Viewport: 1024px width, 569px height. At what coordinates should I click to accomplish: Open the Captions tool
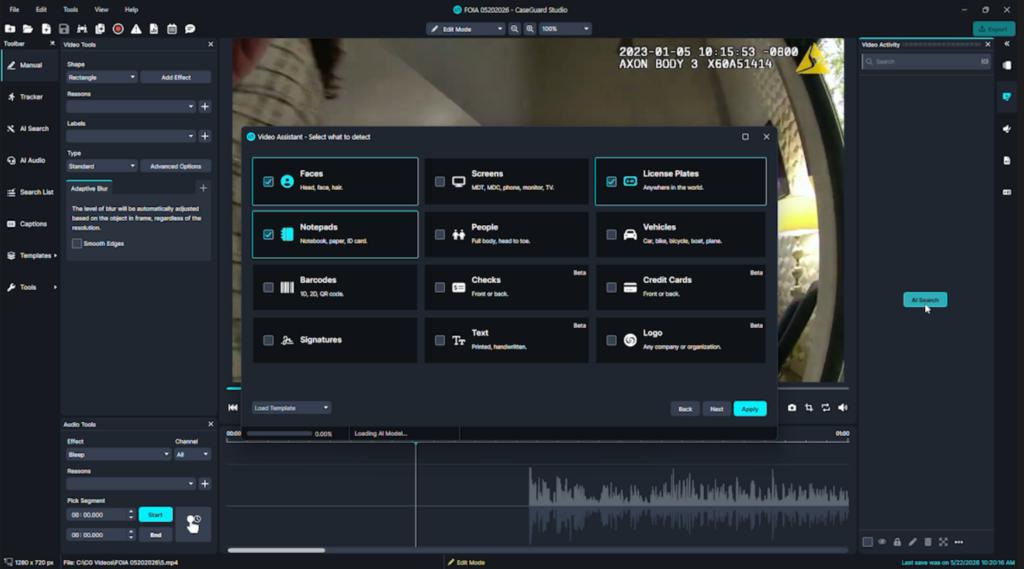pyautogui.click(x=27, y=223)
